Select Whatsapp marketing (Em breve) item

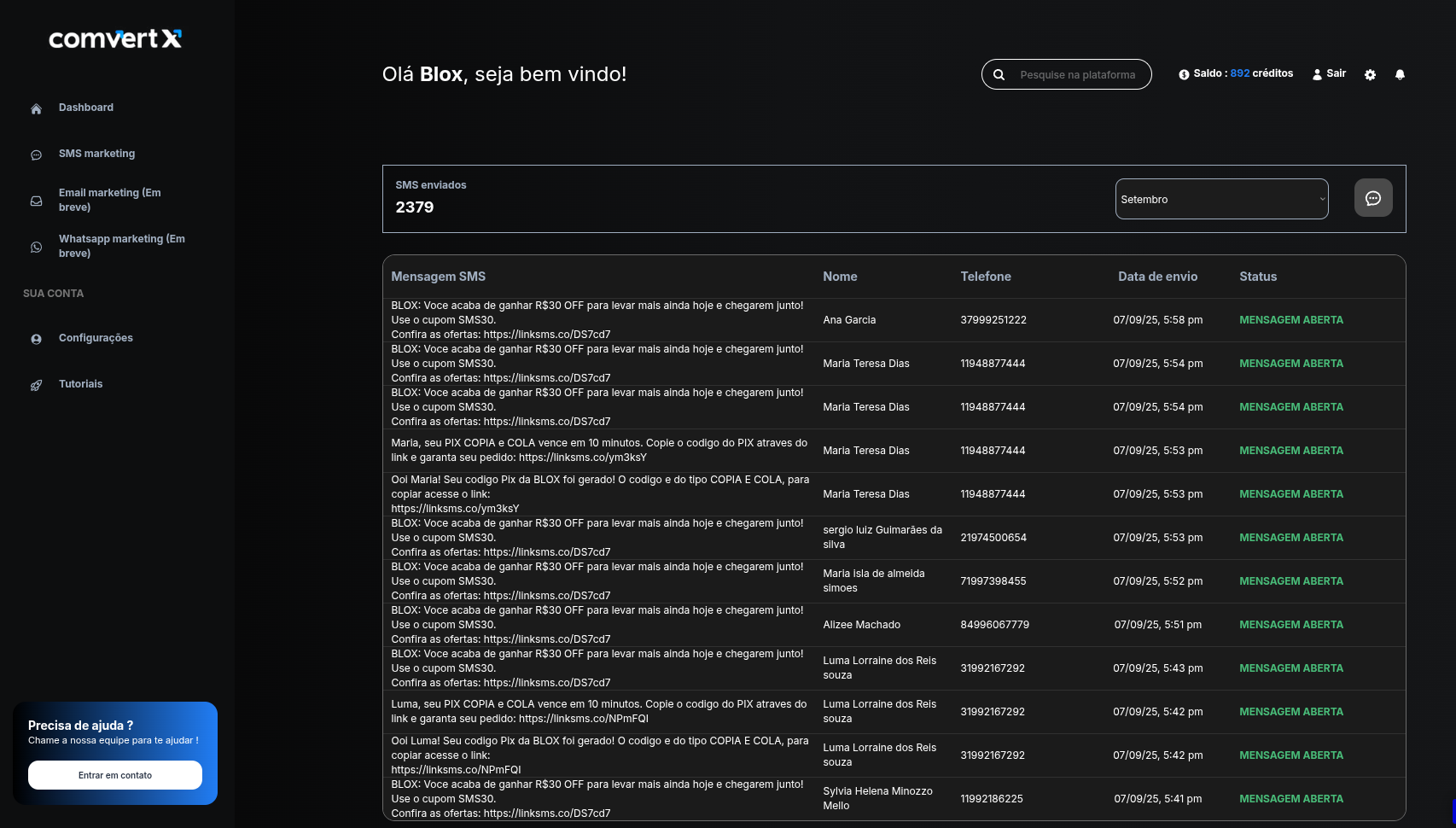pos(121,246)
